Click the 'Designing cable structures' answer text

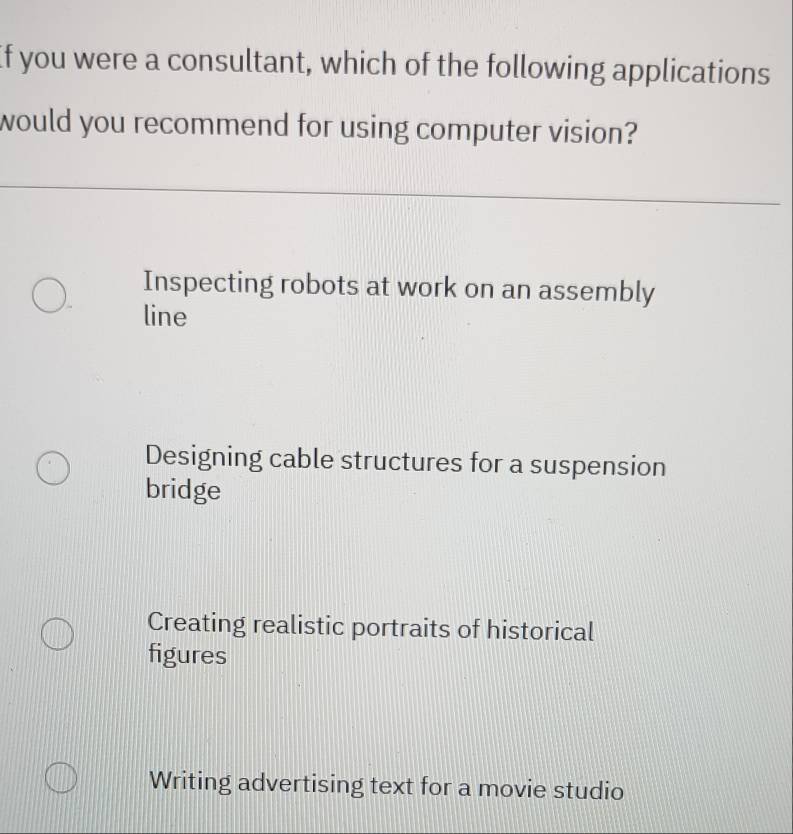coord(404,463)
